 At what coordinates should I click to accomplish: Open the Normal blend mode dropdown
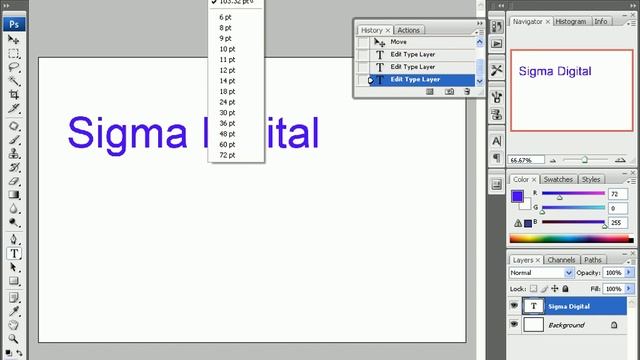pyautogui.click(x=541, y=273)
